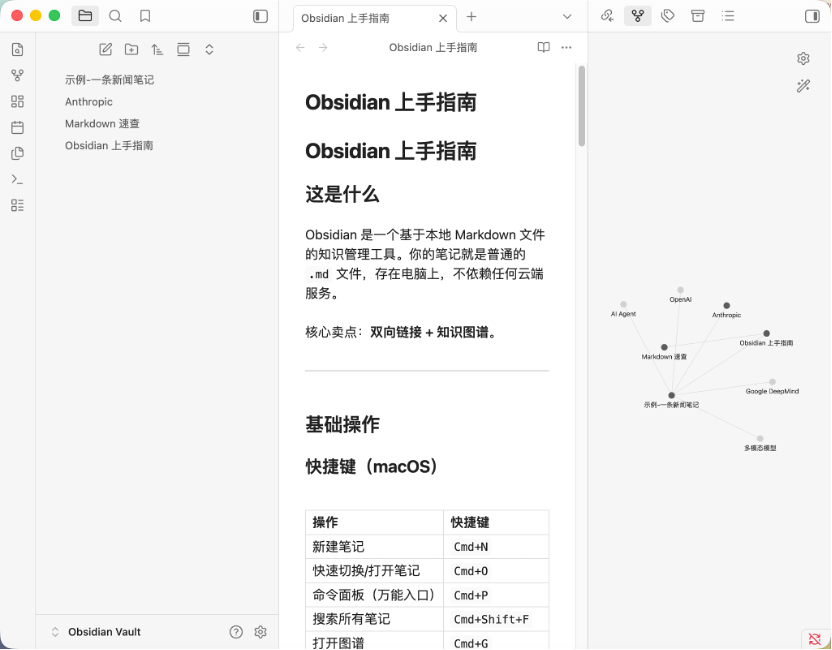Click the Google DeepMind graph node
Screen dimensions: 832x650
click(x=773, y=382)
